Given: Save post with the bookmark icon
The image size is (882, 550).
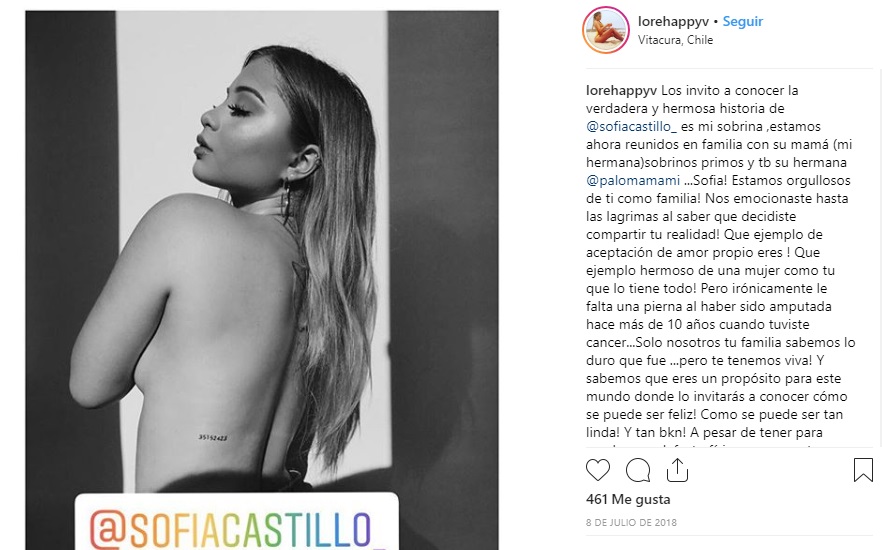Looking at the screenshot, I should point(863,470).
